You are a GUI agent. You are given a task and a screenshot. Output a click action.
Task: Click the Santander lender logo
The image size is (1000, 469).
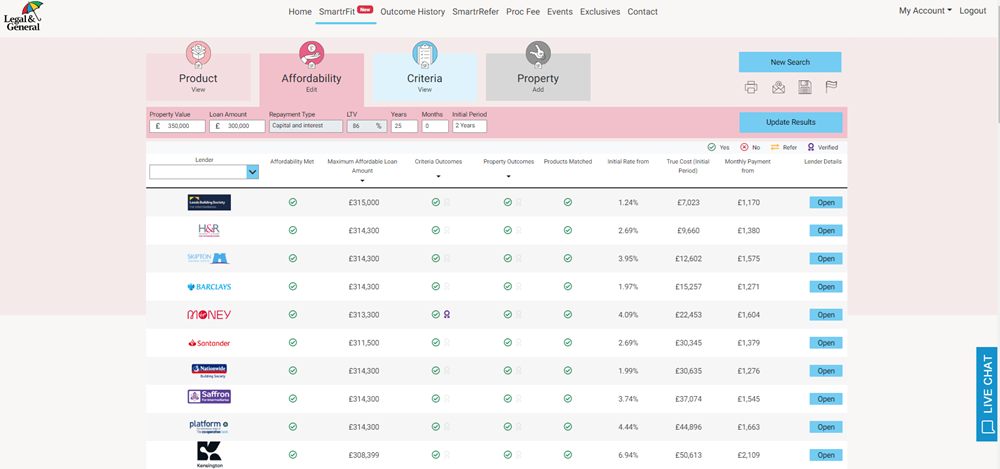click(209, 343)
